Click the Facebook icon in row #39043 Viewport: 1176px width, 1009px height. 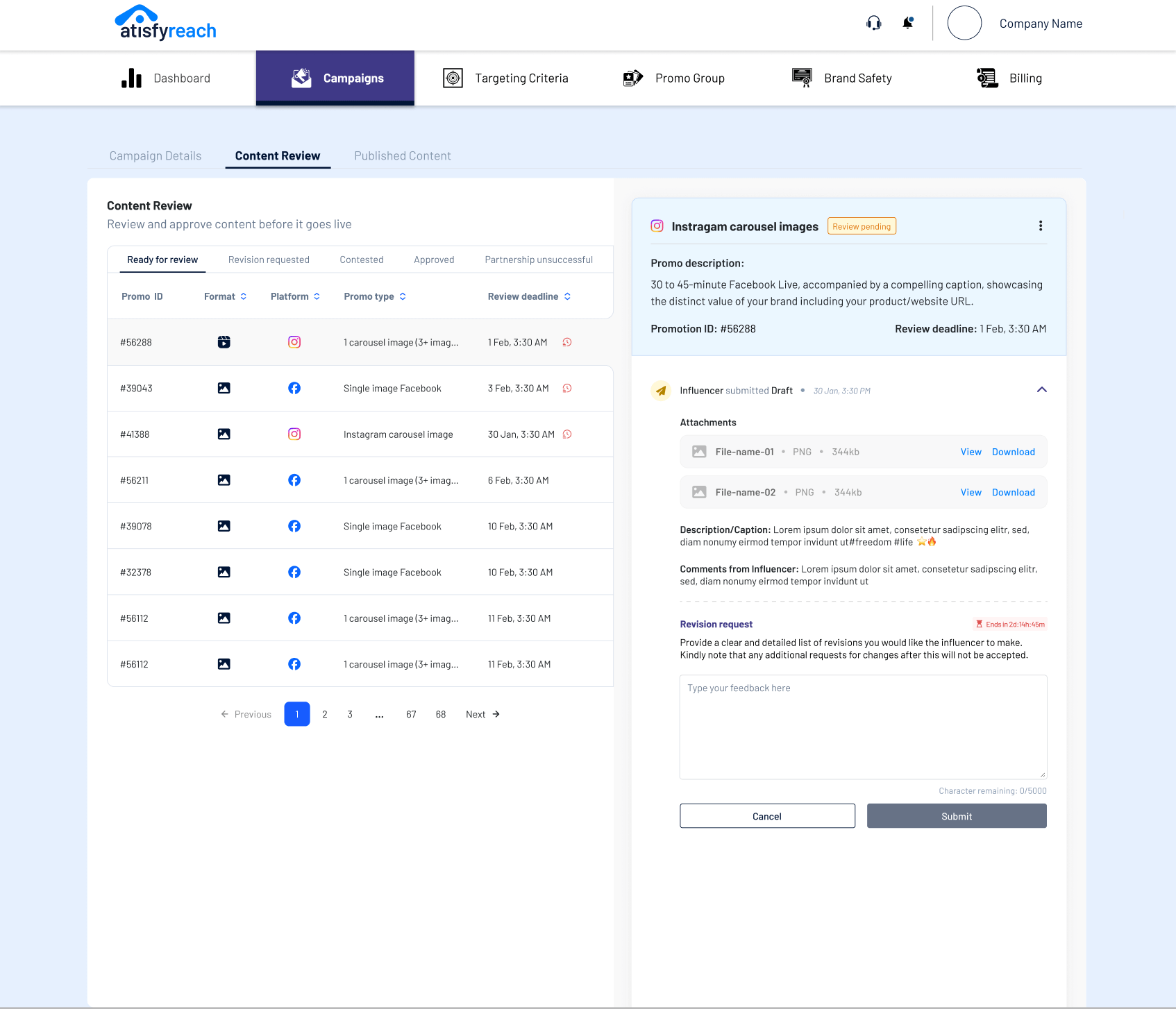point(294,389)
